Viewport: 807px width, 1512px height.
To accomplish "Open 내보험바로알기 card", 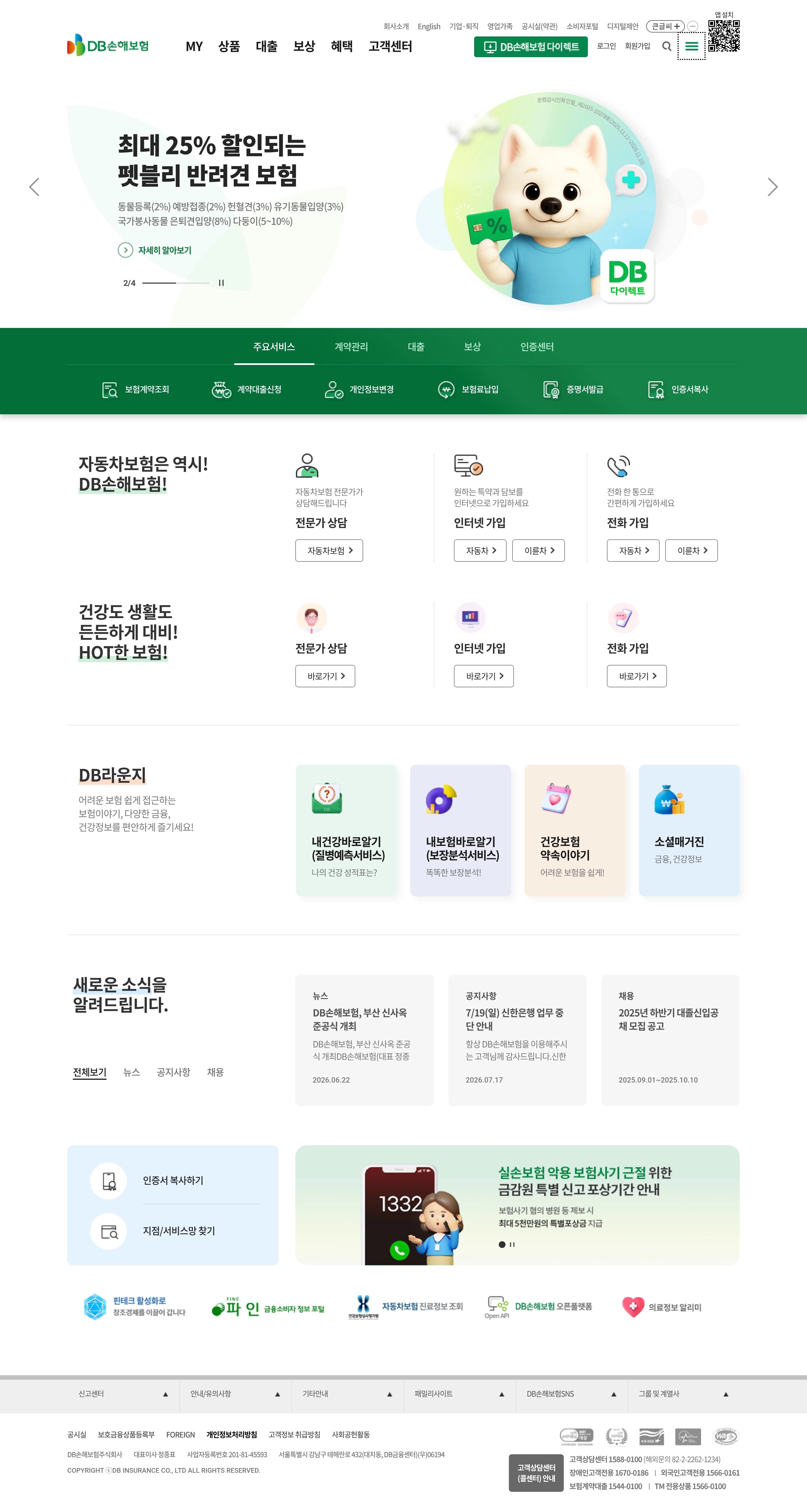I will coord(461,831).
